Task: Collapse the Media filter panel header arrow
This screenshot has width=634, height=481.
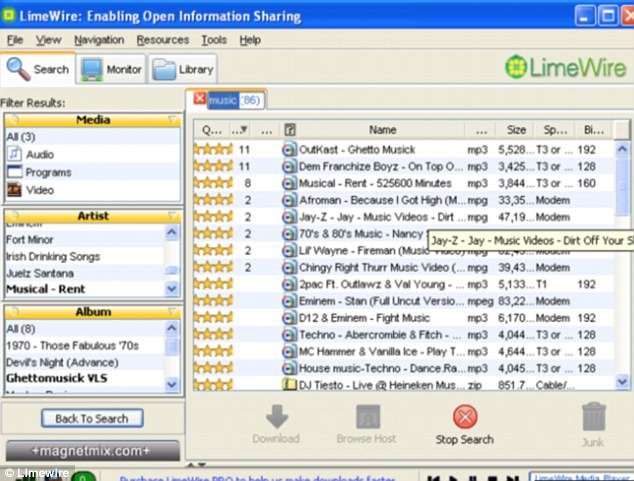Action: [x=172, y=120]
